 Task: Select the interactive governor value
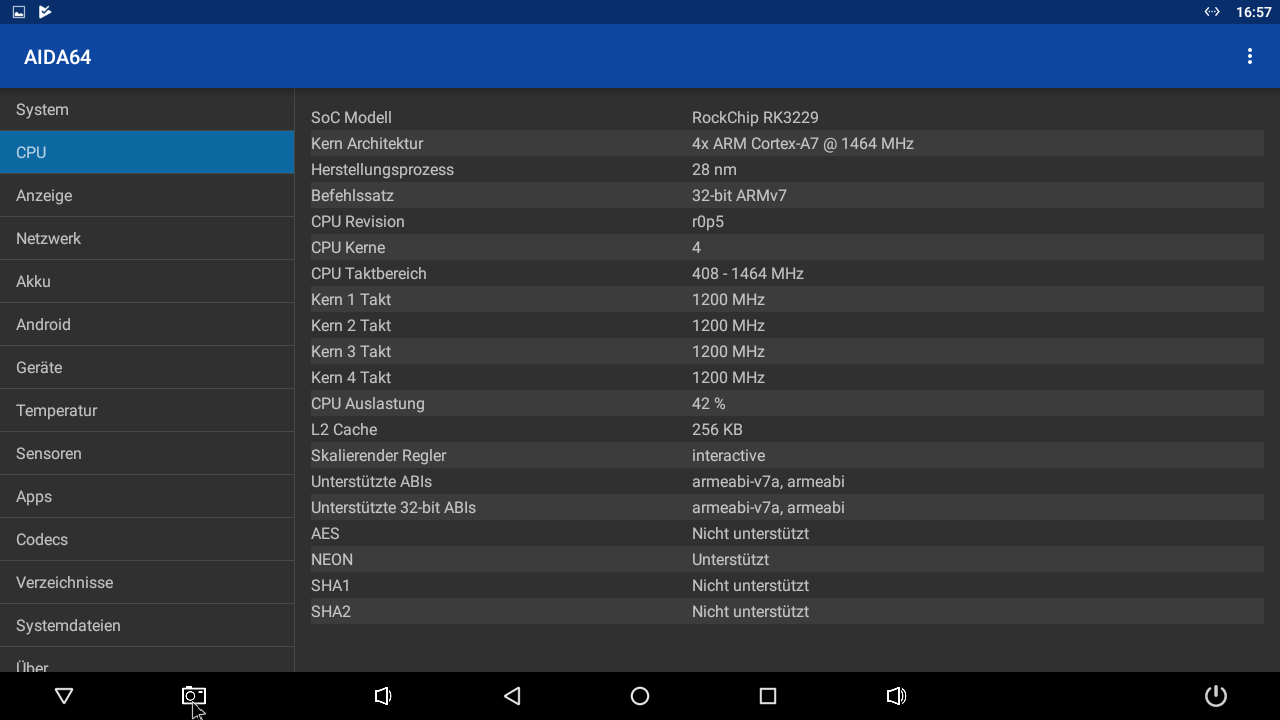tap(728, 456)
